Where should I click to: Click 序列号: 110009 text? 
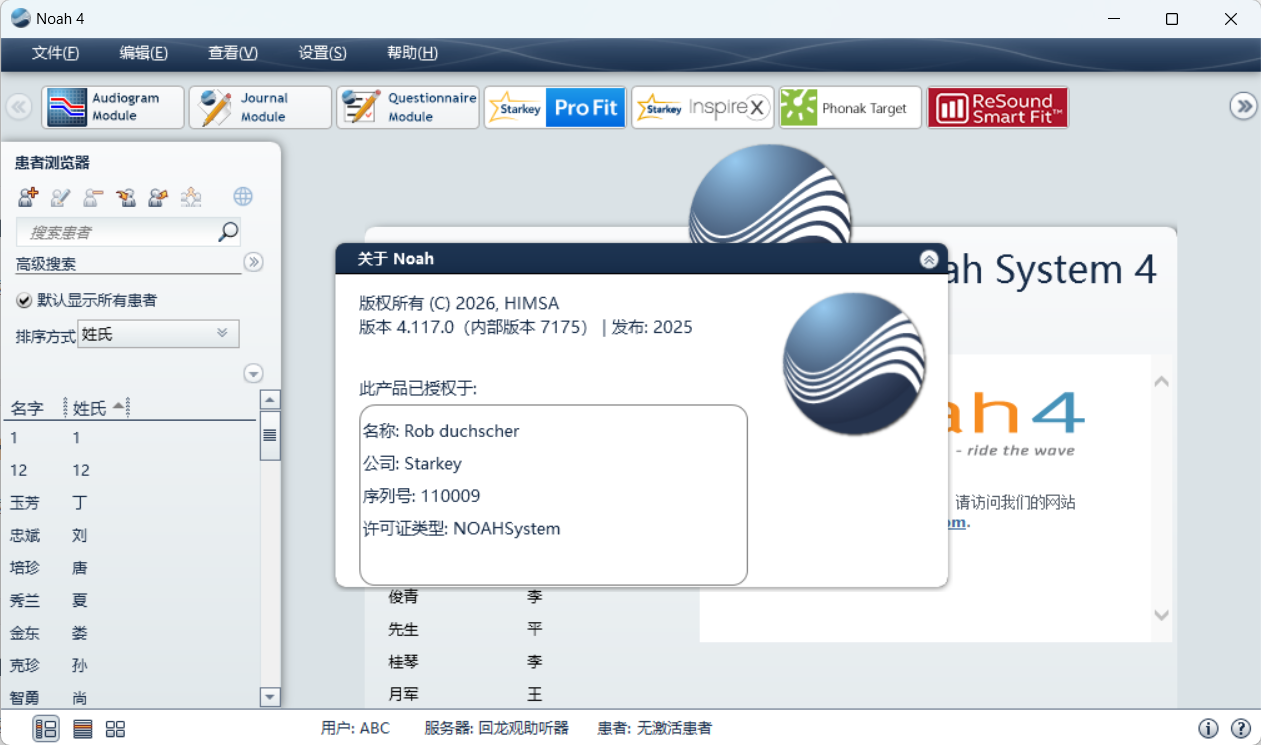tap(421, 495)
